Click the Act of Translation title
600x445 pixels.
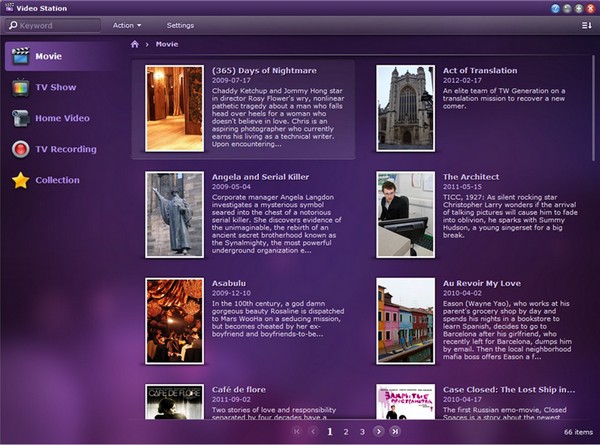480,71
